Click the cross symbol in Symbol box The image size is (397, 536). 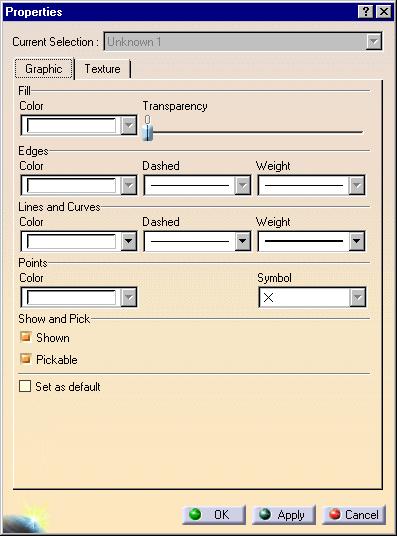pos(268,297)
